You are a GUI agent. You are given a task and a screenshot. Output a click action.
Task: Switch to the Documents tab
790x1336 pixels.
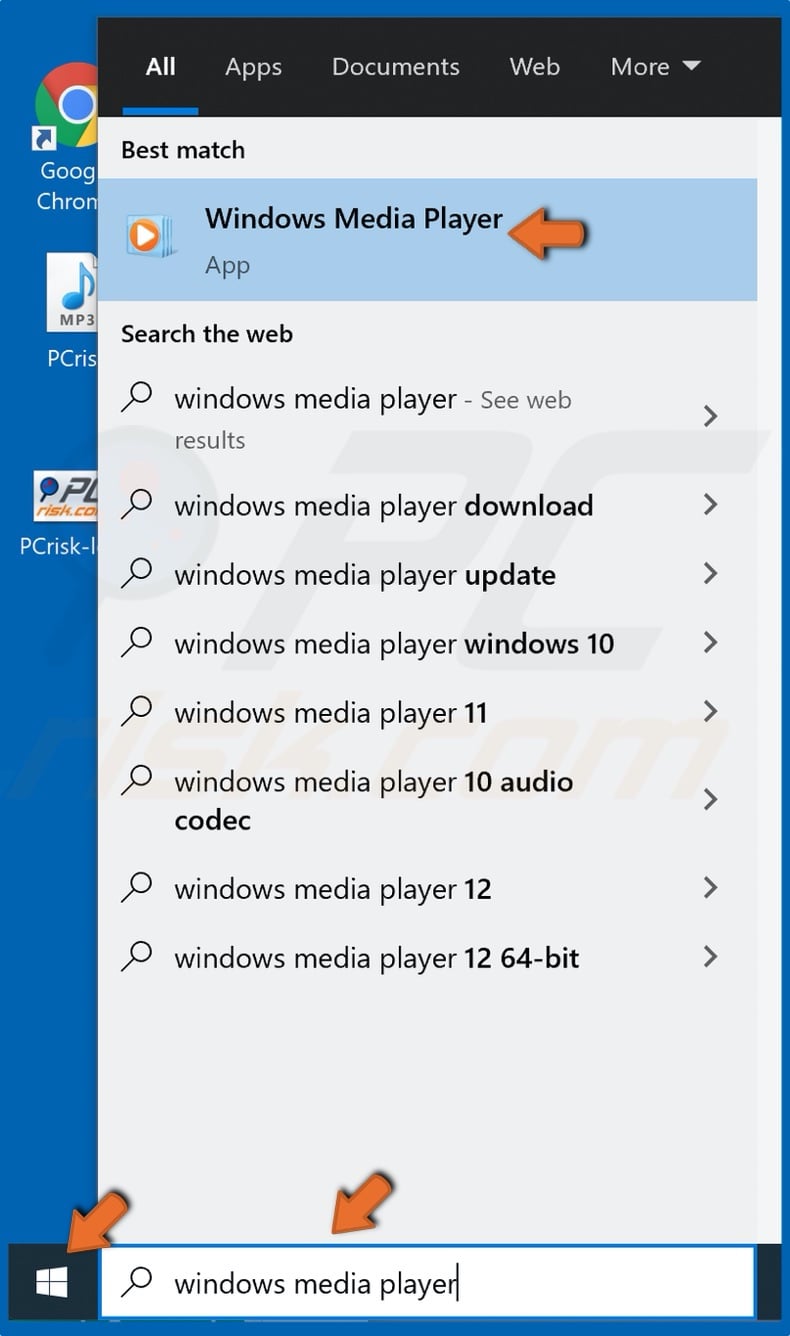tap(395, 66)
